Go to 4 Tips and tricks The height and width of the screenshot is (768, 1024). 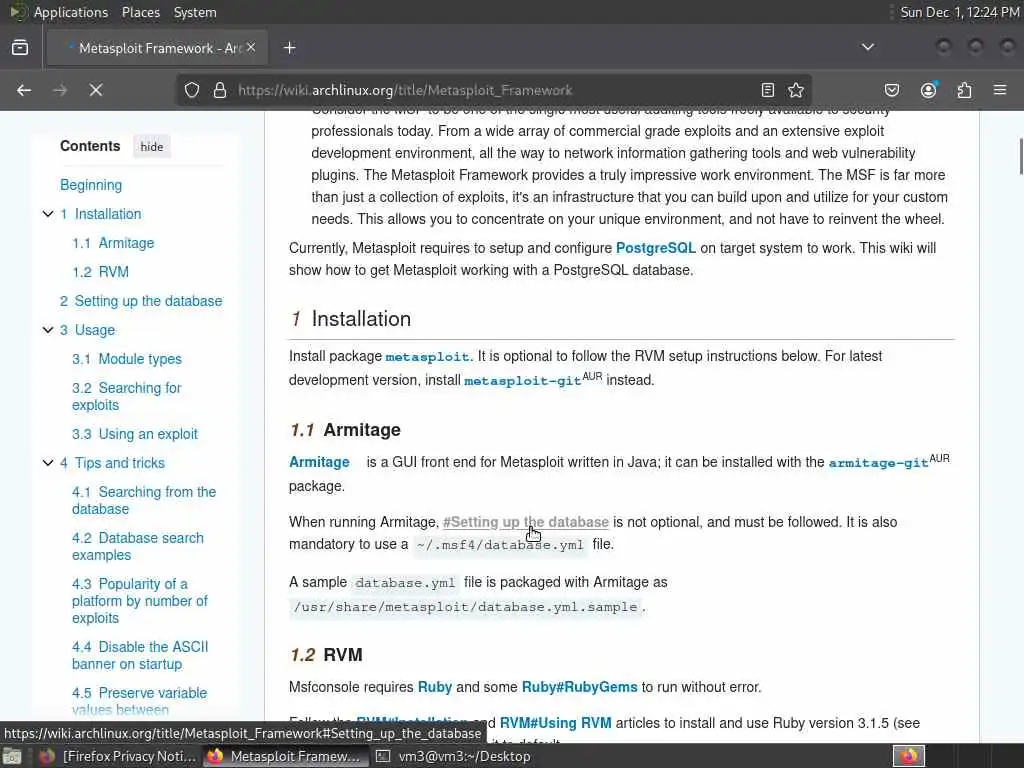[x=112, y=463]
